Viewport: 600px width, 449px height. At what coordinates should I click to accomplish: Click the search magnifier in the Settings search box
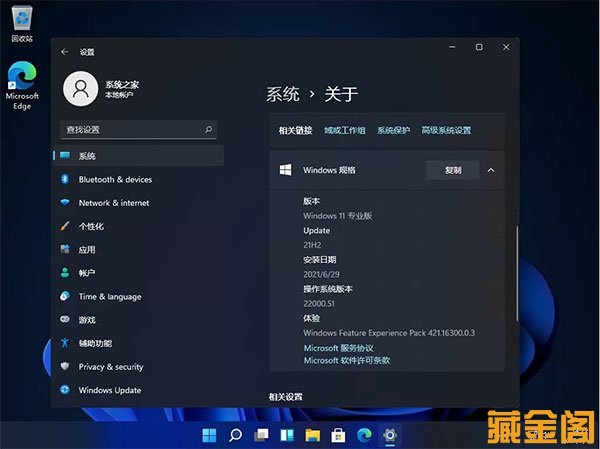tap(209, 129)
